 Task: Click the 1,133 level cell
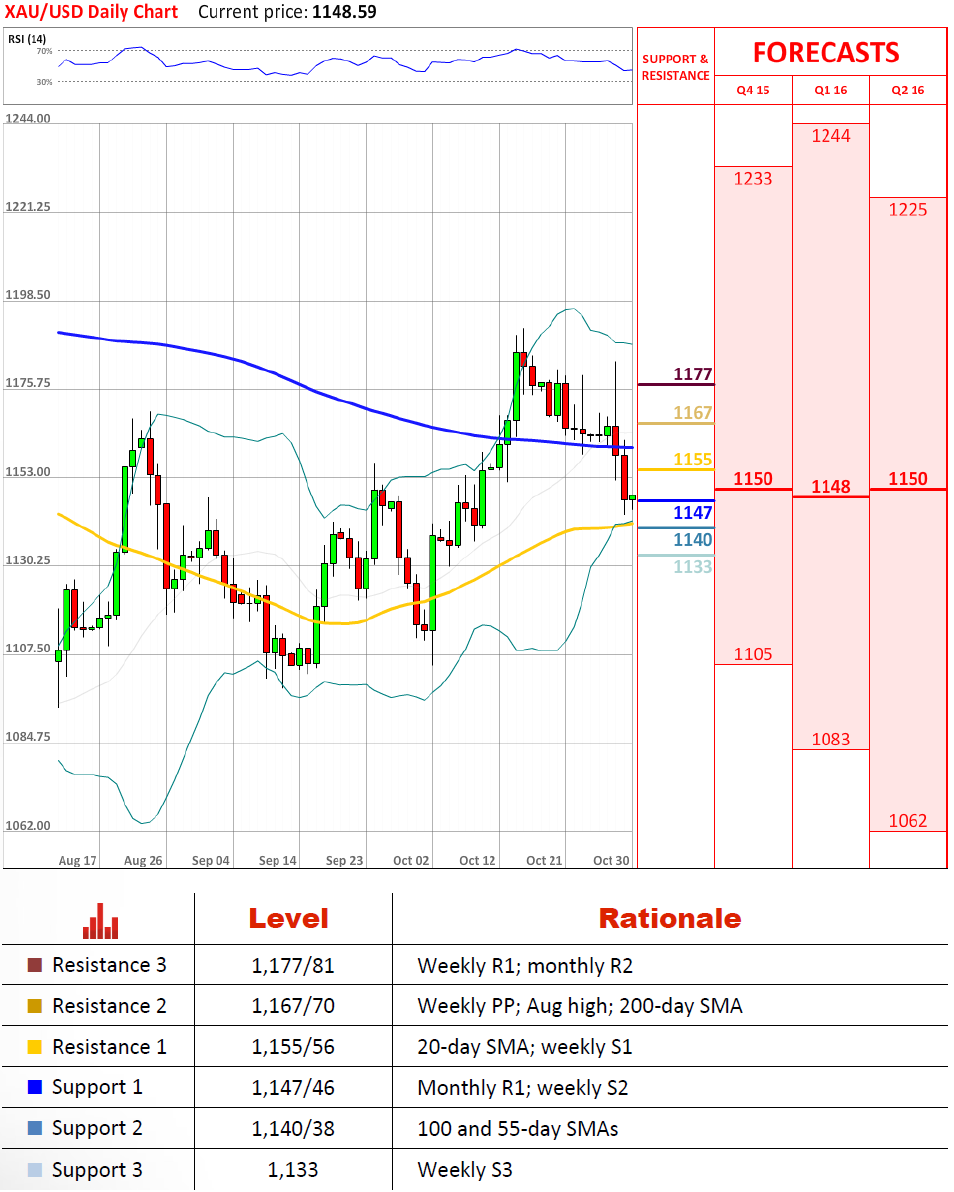click(293, 1170)
